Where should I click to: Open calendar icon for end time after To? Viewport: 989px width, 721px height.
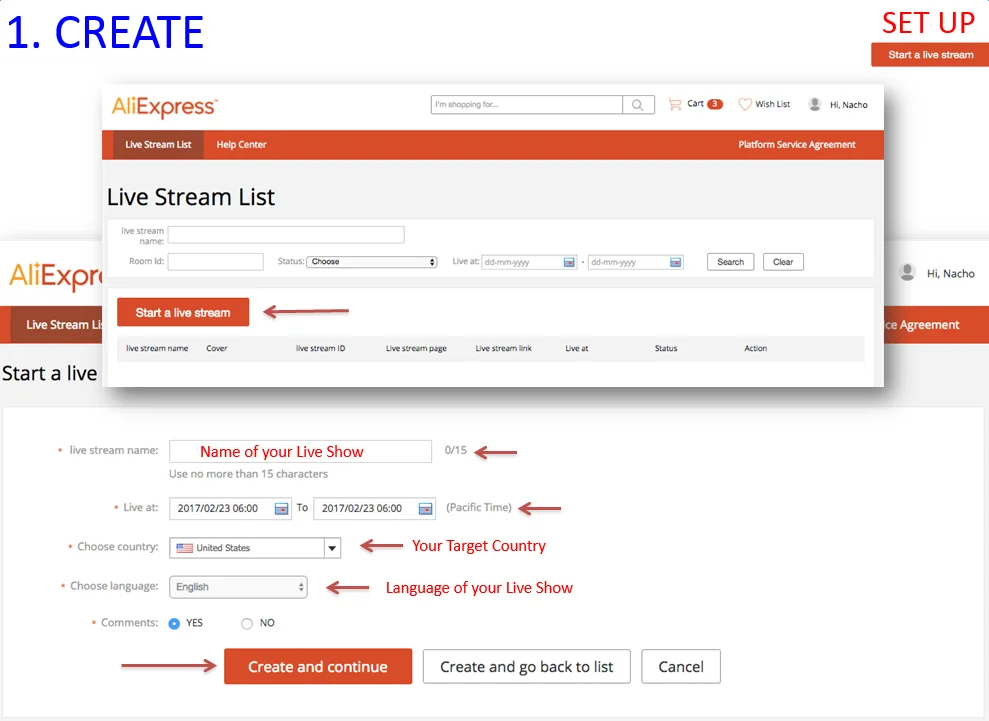[x=426, y=508]
